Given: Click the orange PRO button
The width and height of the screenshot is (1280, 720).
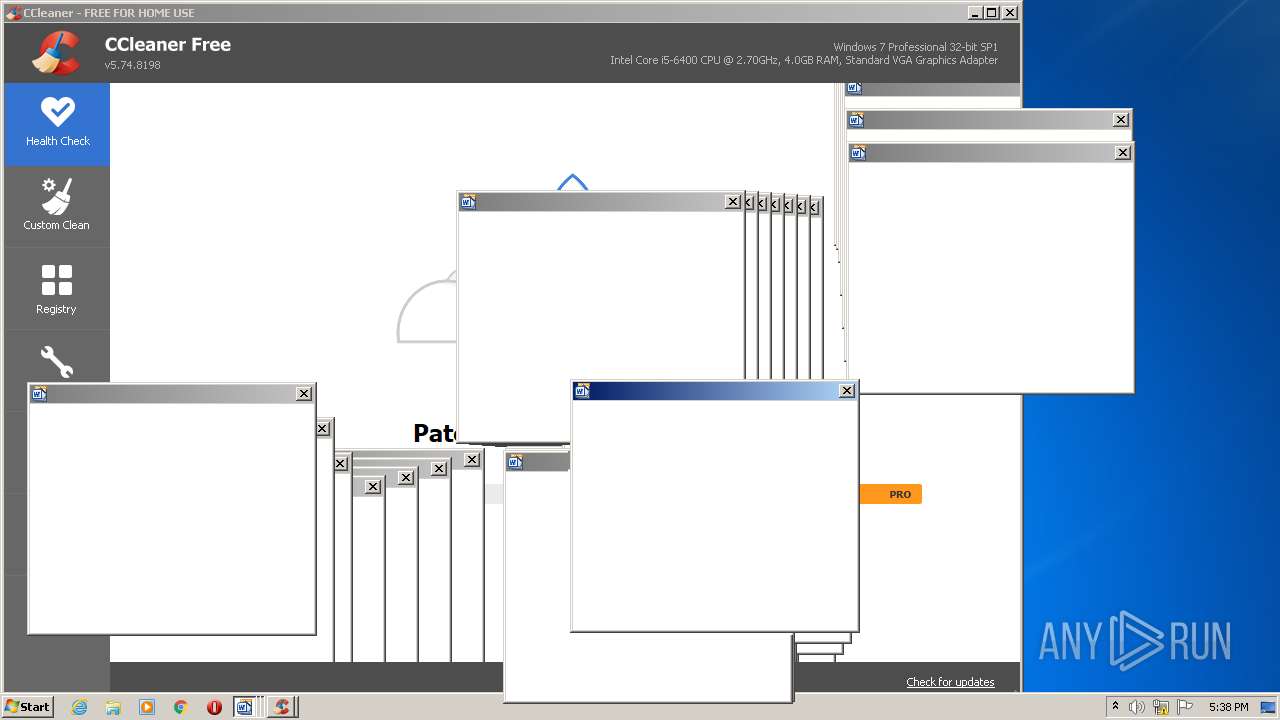Looking at the screenshot, I should (891, 494).
